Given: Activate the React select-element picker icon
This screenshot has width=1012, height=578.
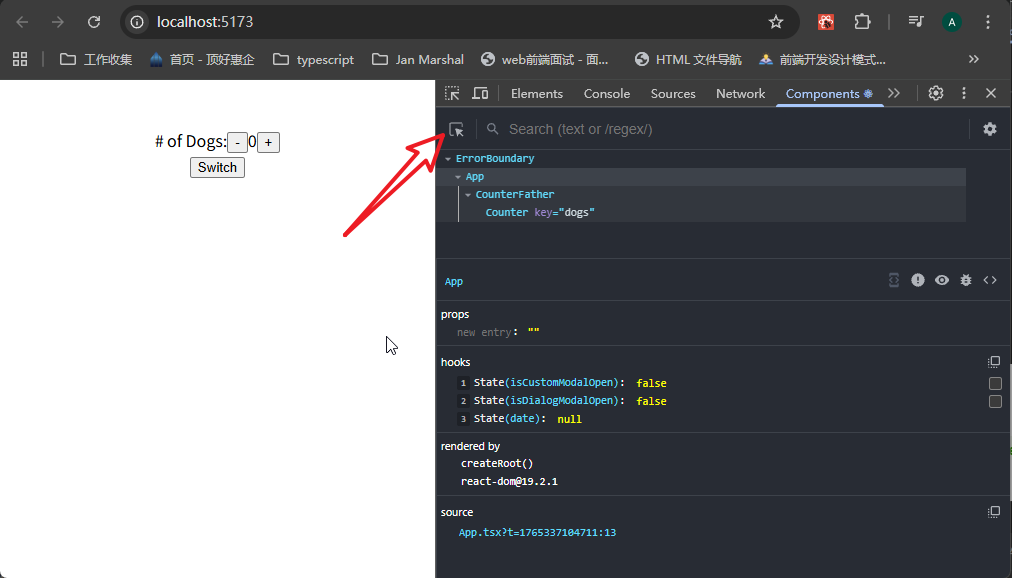Looking at the screenshot, I should point(457,129).
